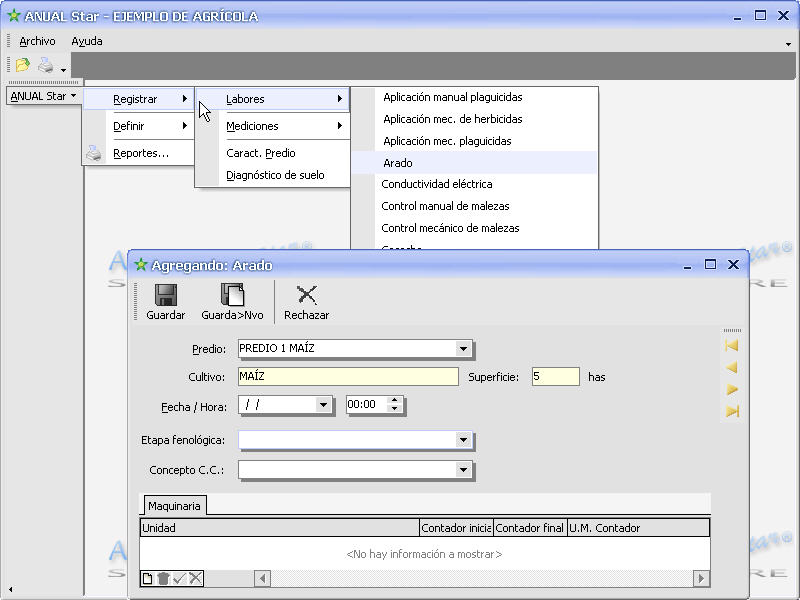This screenshot has width=800, height=600.
Task: Open the Ayuda menu
Action: click(87, 41)
